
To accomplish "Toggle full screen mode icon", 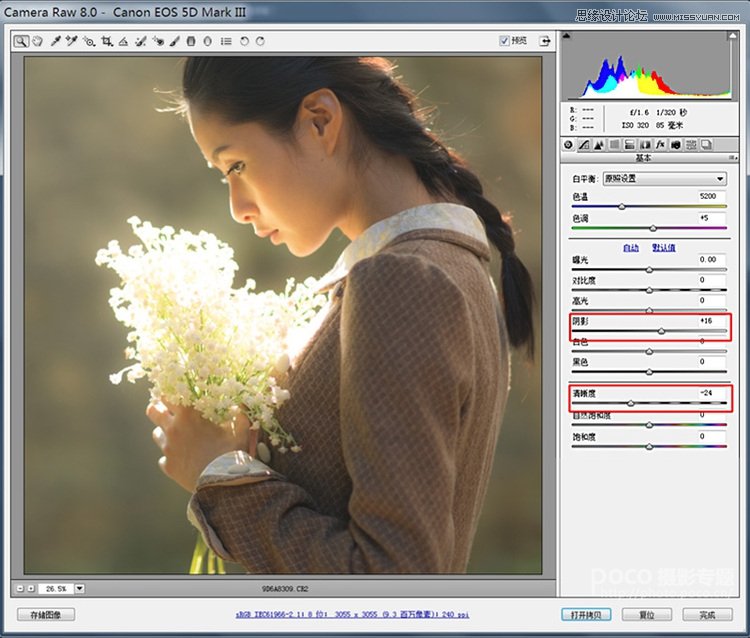I will 545,42.
